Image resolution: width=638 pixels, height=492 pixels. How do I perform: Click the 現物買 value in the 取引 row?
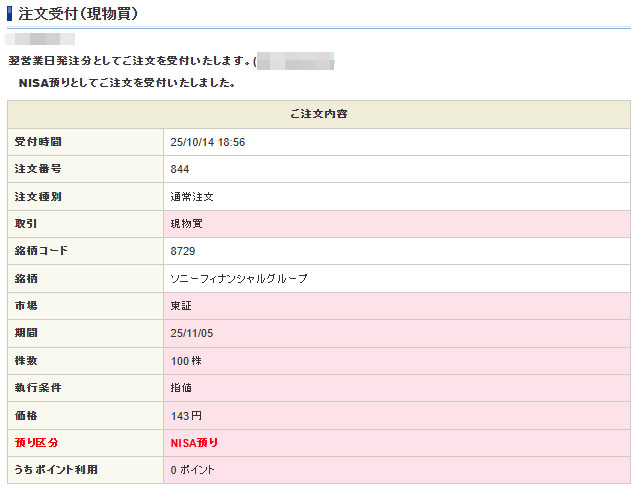pyautogui.click(x=186, y=224)
